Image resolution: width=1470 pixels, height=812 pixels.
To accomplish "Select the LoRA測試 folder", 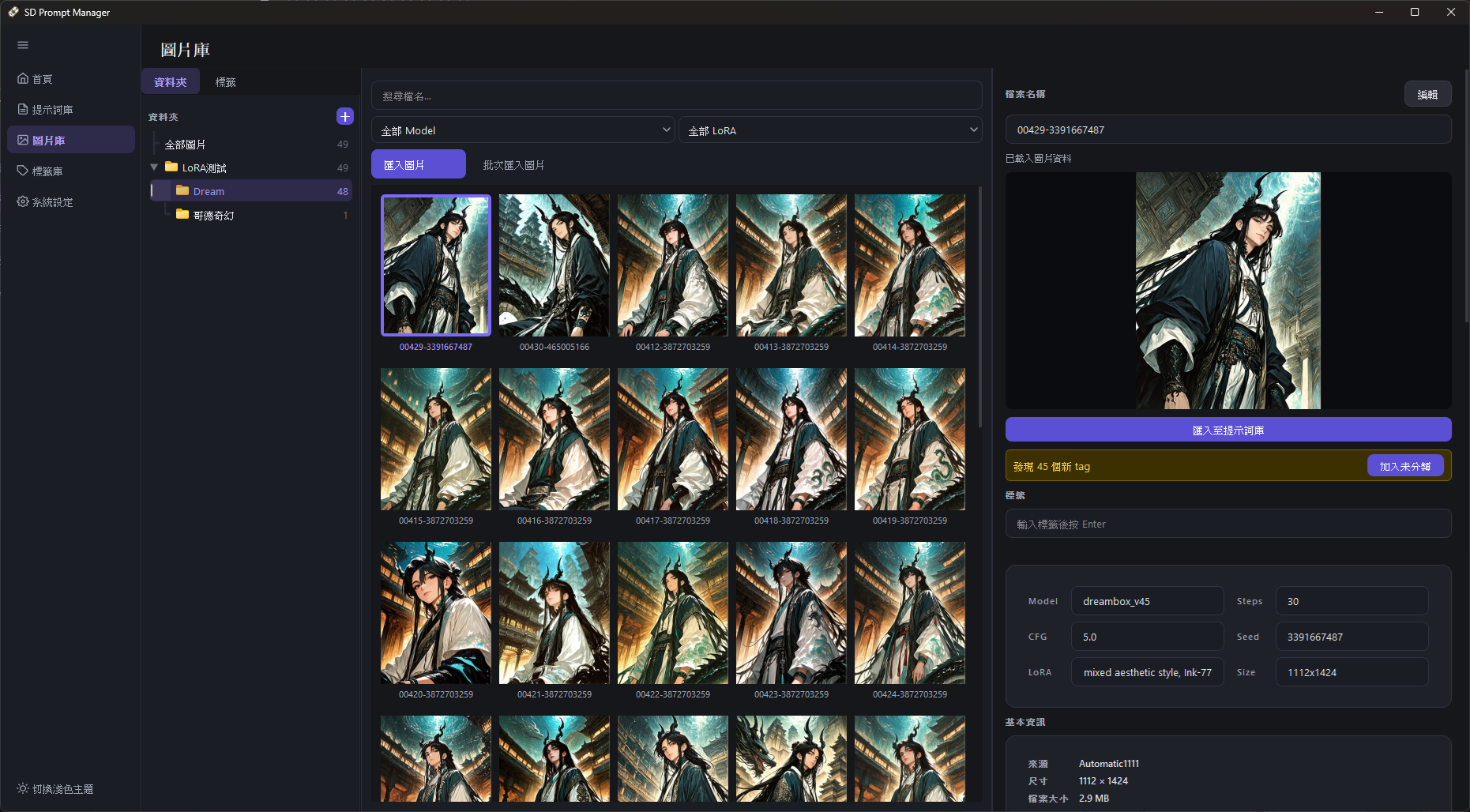I will click(250, 167).
